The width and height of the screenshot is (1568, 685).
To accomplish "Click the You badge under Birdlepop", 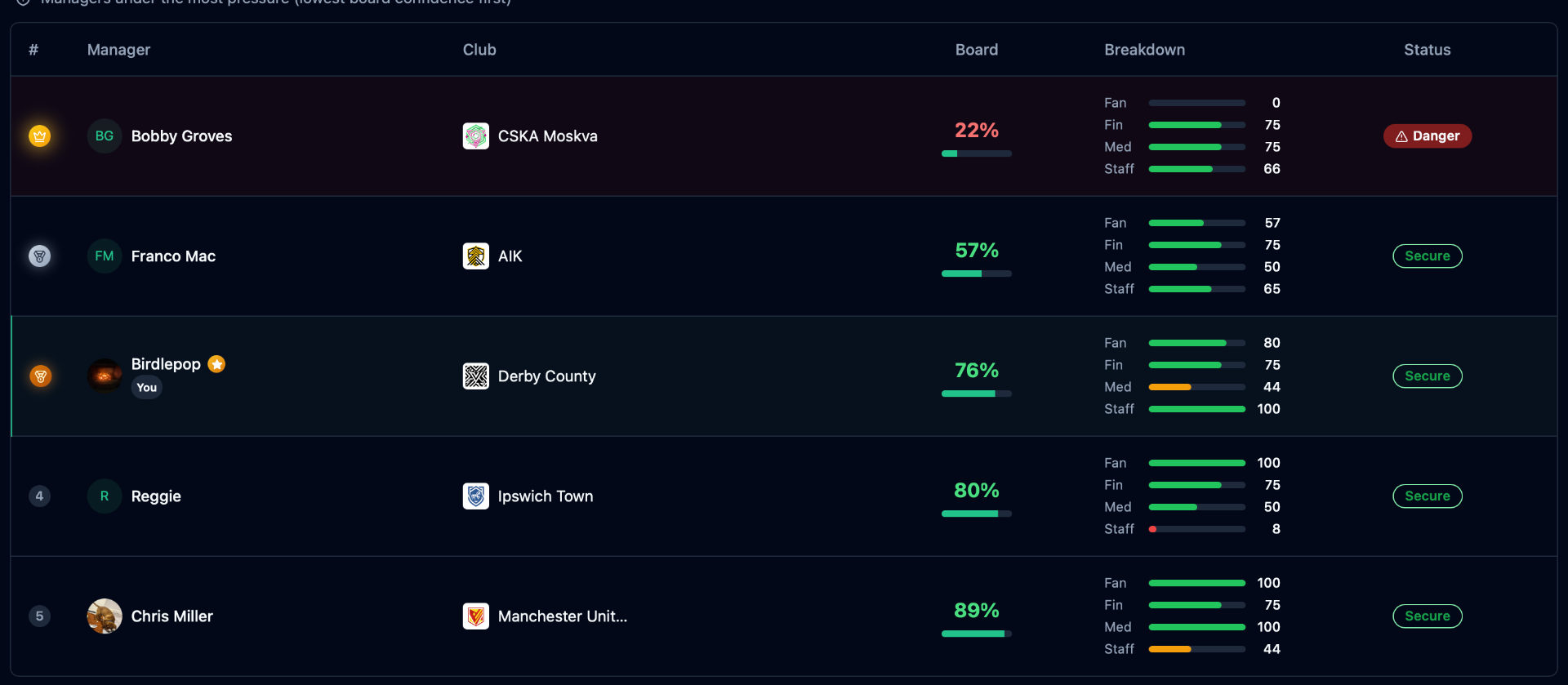I will 146,387.
